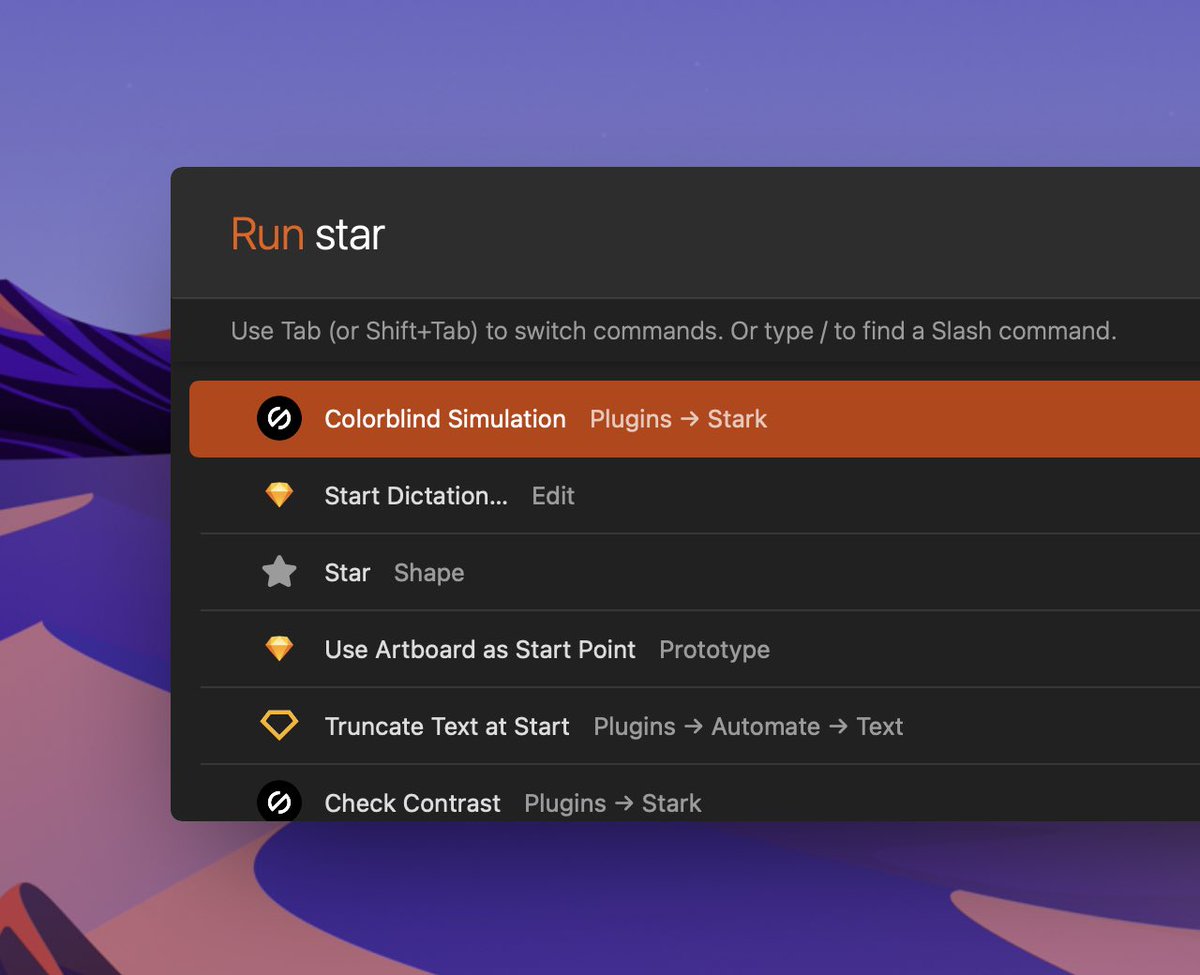Click the Stark icon beside Colorblind Simulation
Image resolution: width=1200 pixels, height=975 pixels.
click(x=279, y=419)
